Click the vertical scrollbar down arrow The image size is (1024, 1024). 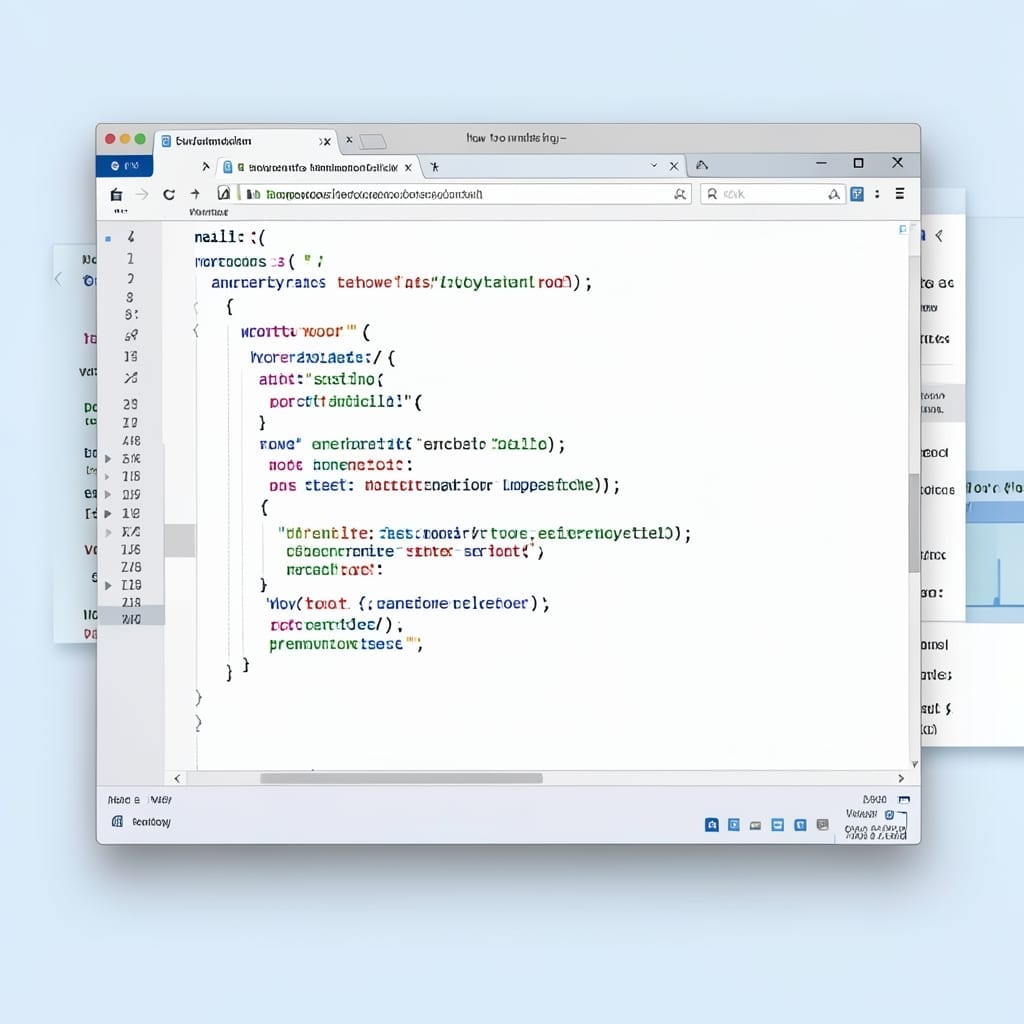tap(914, 763)
